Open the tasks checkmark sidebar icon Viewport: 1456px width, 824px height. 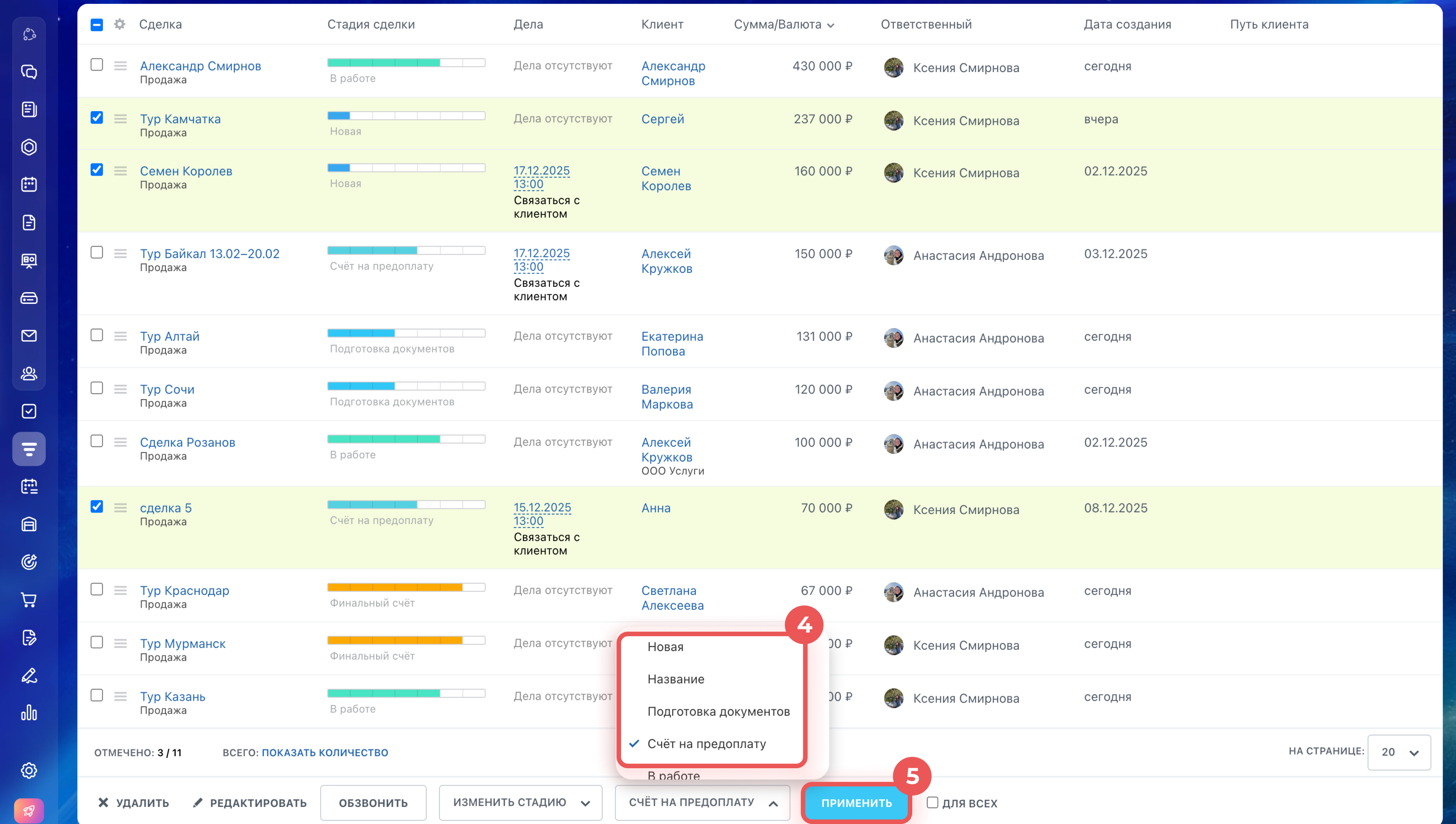pos(29,412)
